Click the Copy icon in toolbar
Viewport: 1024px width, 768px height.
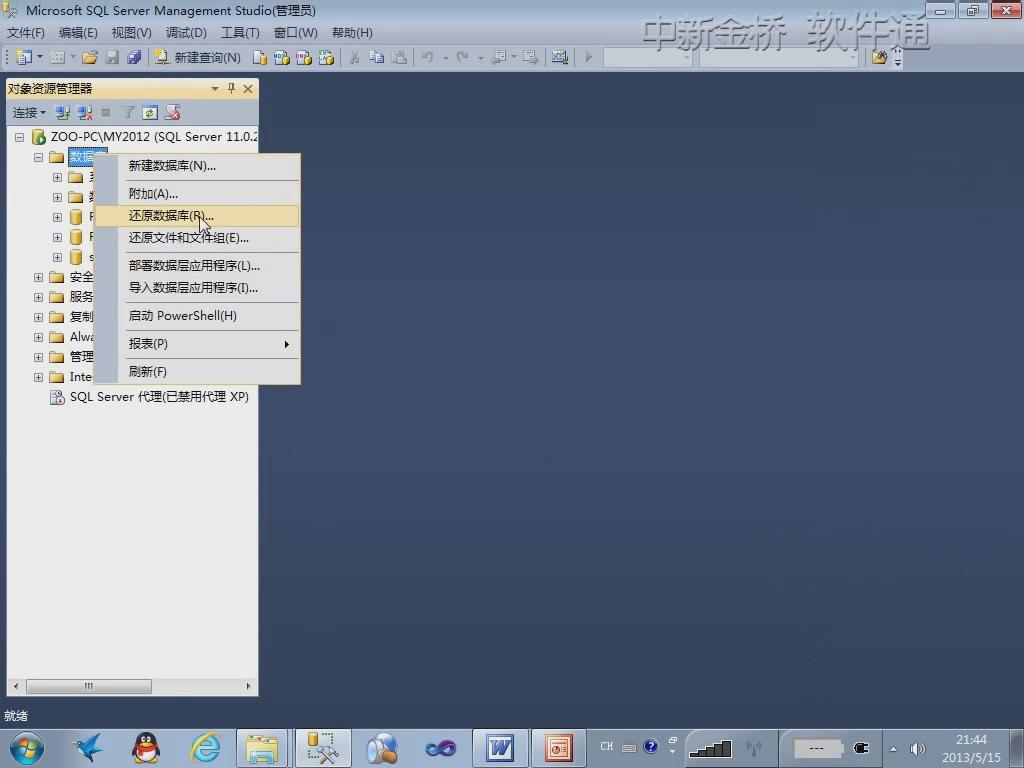pos(376,57)
